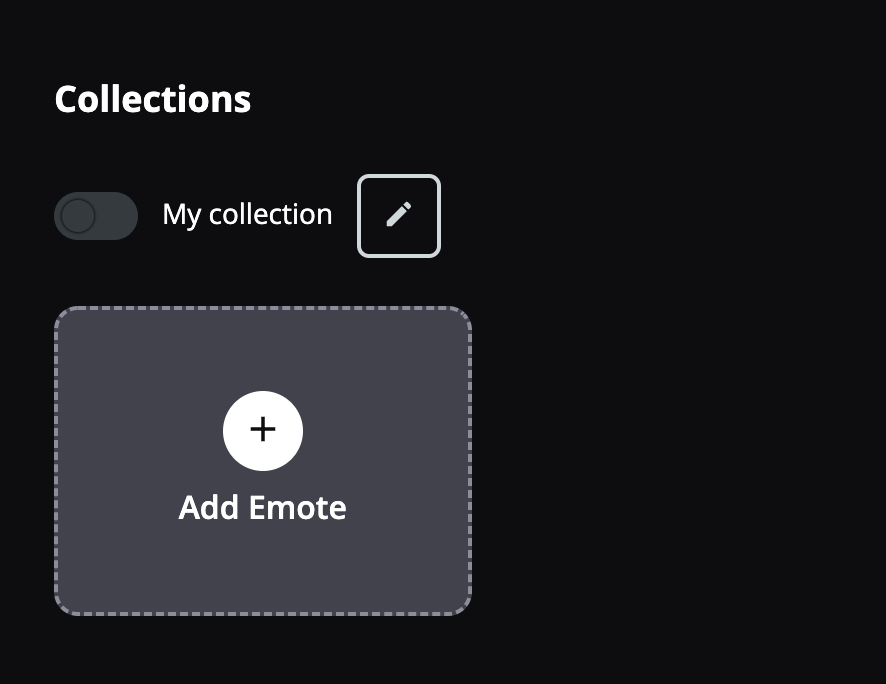Viewport: 886px width, 684px height.
Task: Edit the My collection name
Action: coord(399,216)
